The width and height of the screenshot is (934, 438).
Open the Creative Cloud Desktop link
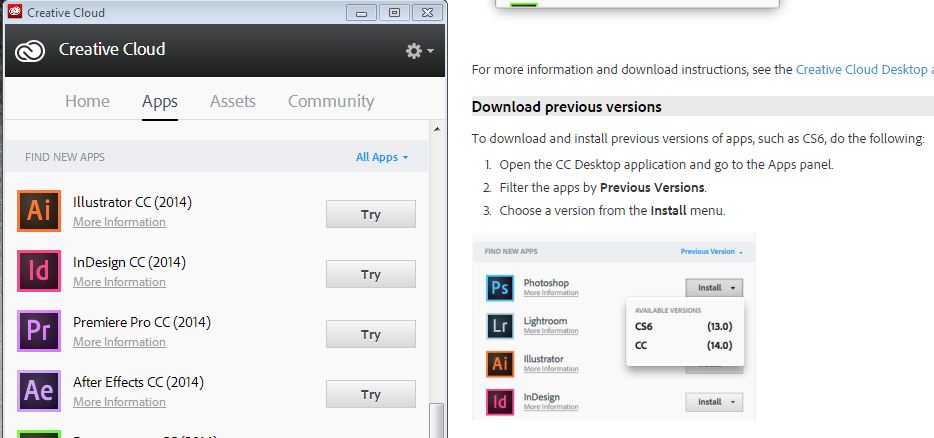click(x=864, y=70)
